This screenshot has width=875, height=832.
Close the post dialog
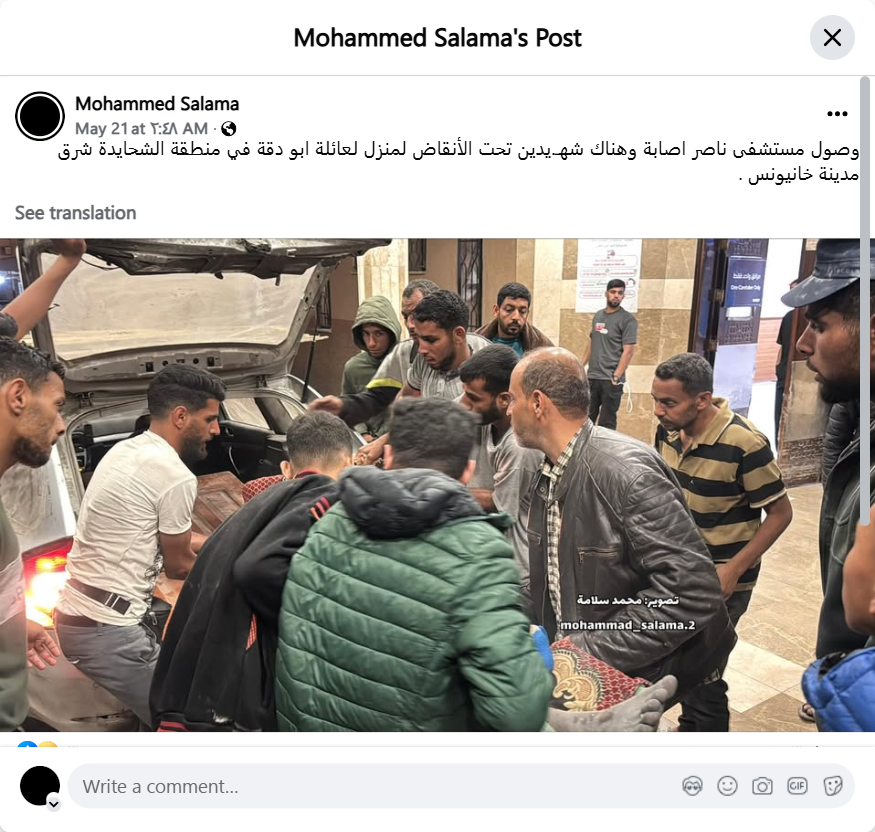(832, 38)
